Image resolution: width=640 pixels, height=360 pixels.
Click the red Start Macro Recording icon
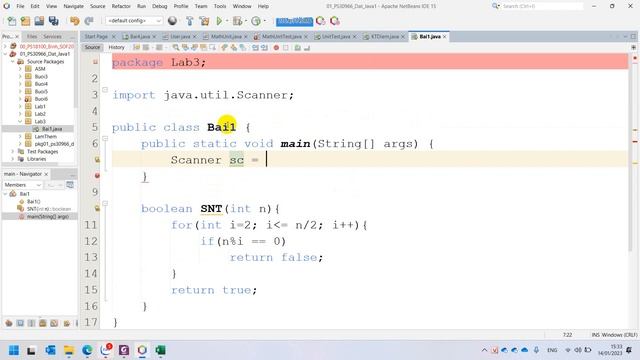coord(276,48)
